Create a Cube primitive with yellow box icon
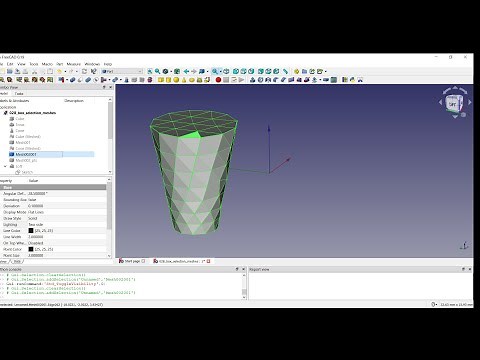Image resolution: width=480 pixels, height=360 pixels. (161, 80)
